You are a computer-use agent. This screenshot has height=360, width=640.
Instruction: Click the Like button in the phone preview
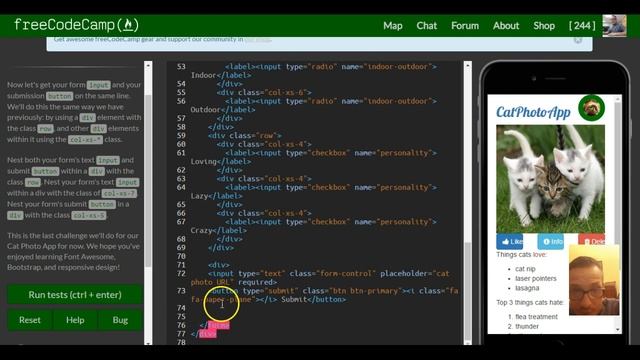coord(509,242)
